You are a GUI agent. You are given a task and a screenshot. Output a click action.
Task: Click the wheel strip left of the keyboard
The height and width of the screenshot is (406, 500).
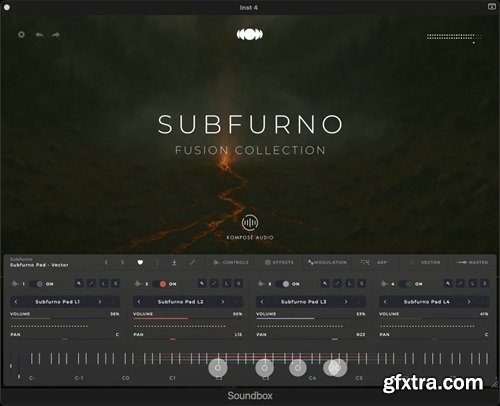tap(14, 366)
